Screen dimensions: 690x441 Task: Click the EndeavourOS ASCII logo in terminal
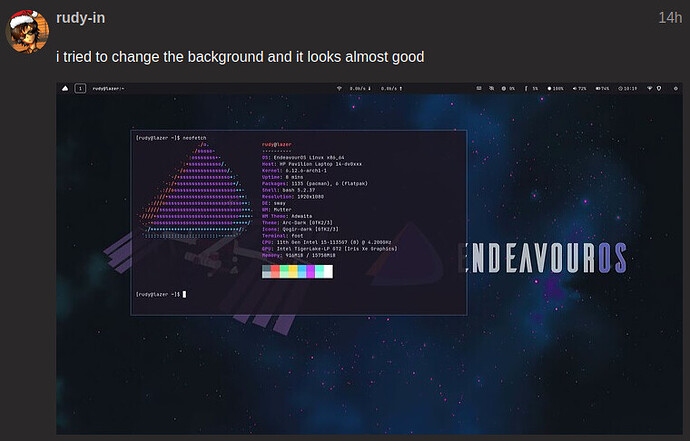pos(195,190)
